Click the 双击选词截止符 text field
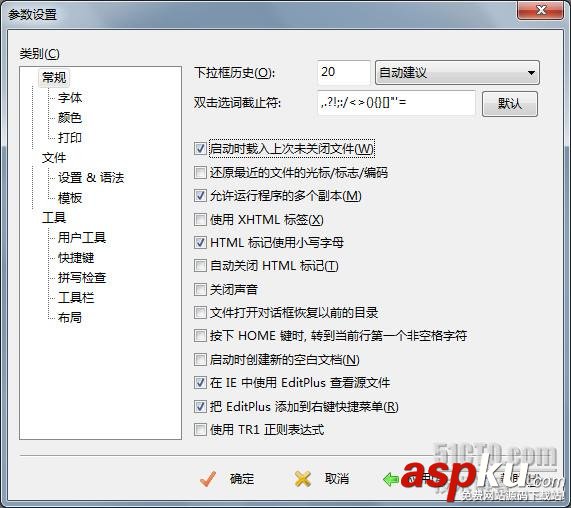The width and height of the screenshot is (571, 508). click(x=396, y=103)
